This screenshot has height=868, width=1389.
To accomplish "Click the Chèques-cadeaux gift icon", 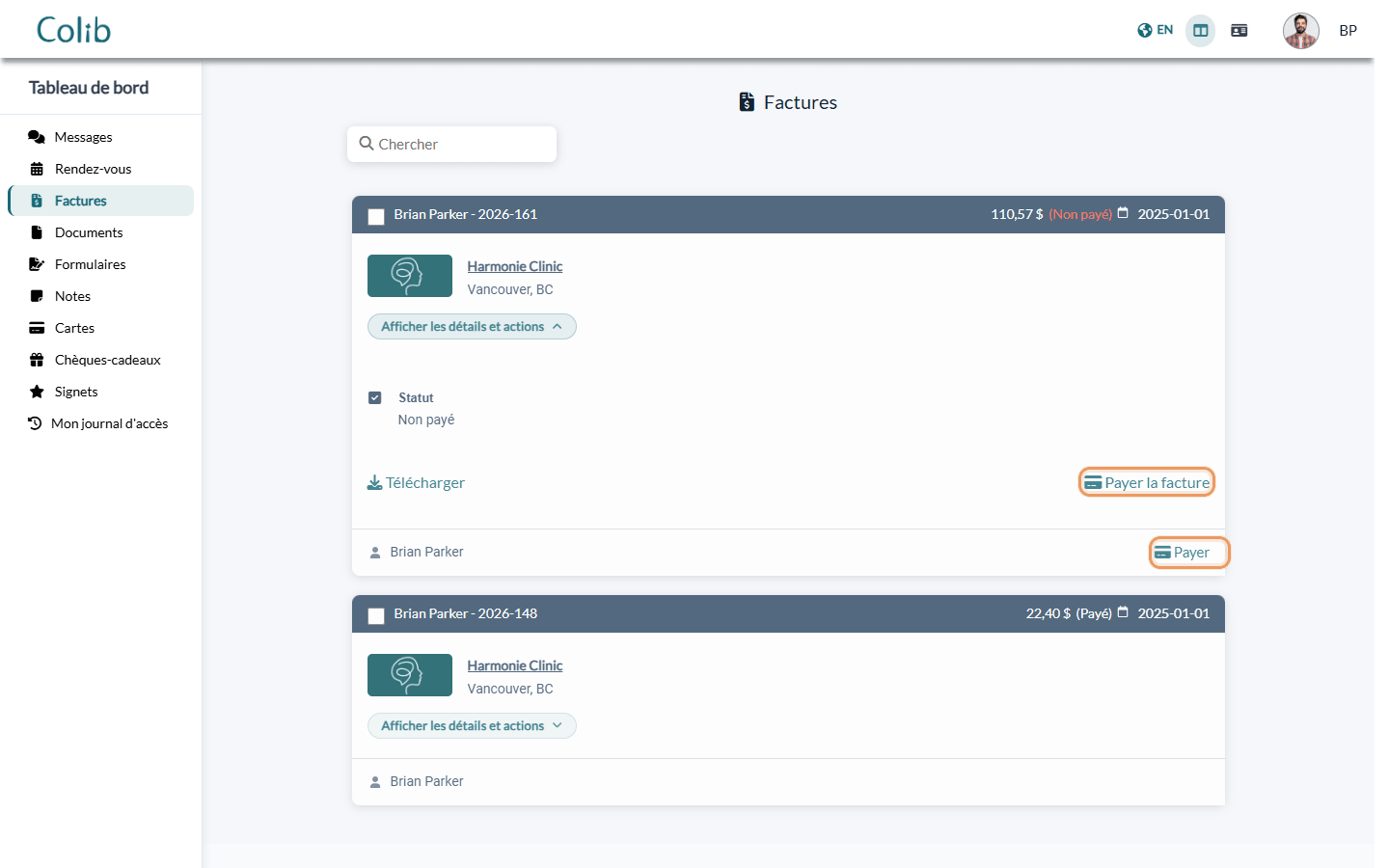I will pos(37,360).
